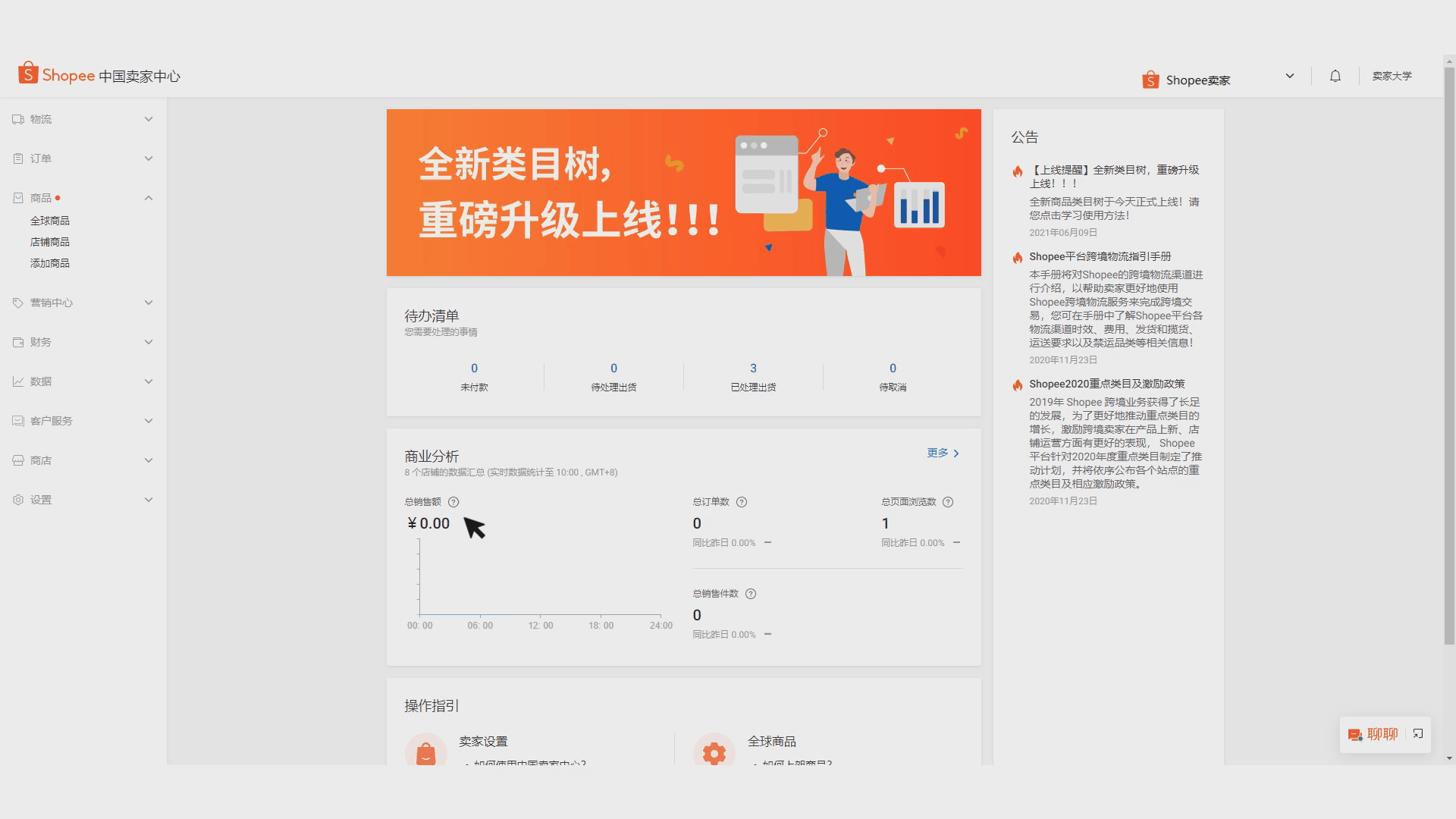Screen dimensions: 1456x819
Task: Click the 卖家大学 button in top bar
Action: (x=1393, y=75)
